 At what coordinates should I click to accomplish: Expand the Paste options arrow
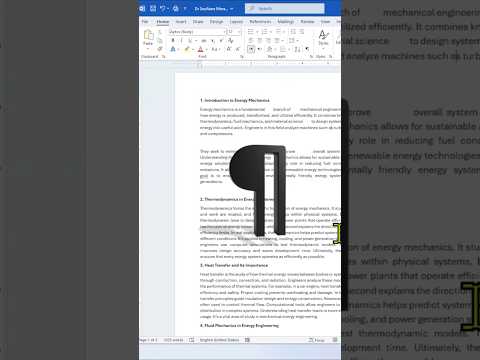148,49
